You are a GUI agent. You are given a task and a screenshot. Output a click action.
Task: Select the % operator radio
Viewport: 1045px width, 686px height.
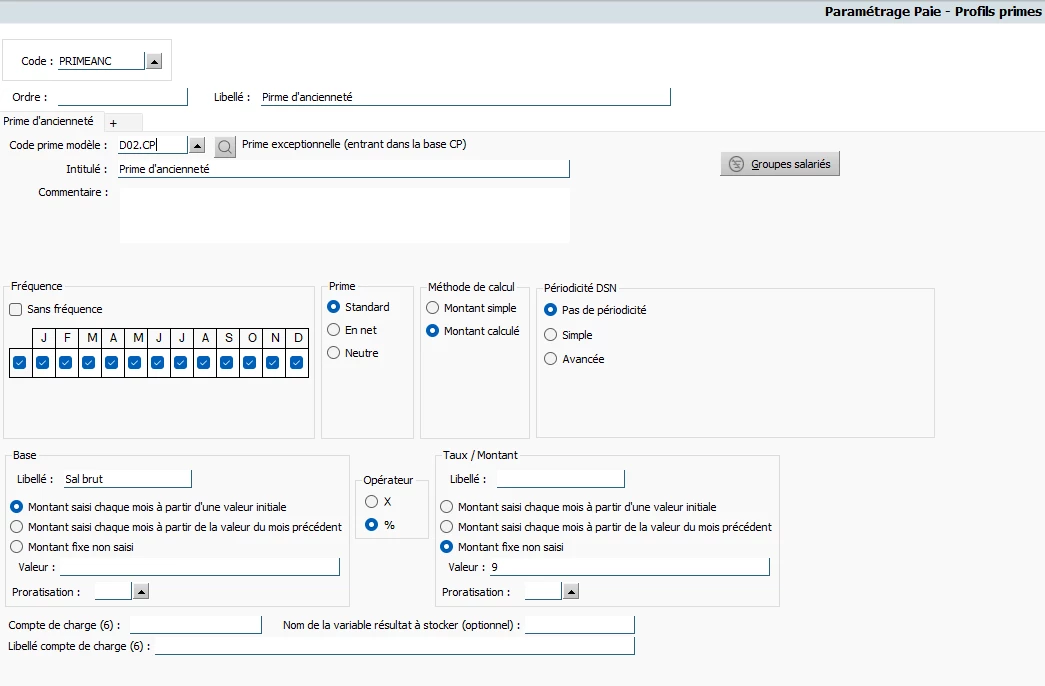tap(372, 525)
